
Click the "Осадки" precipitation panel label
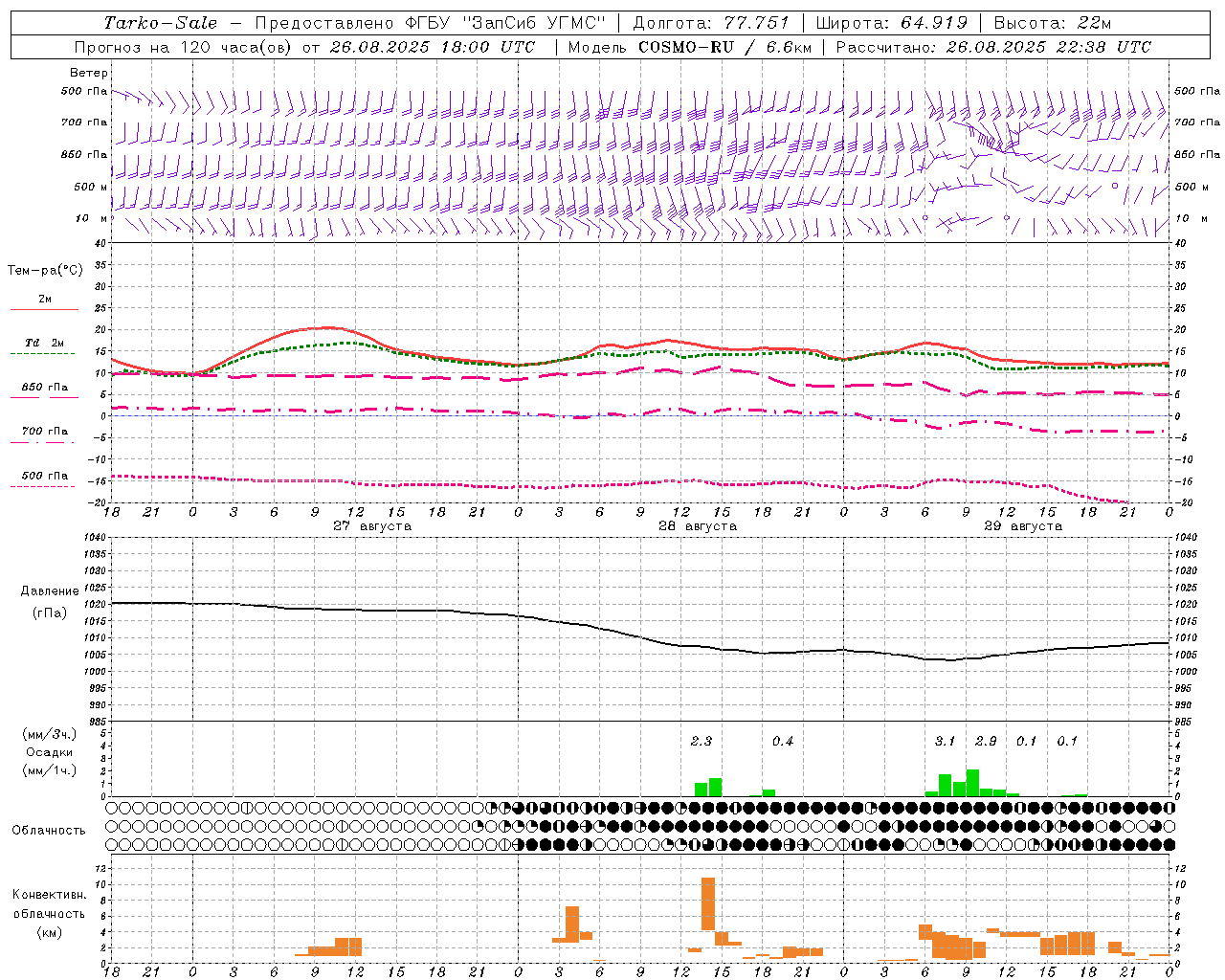pyautogui.click(x=49, y=752)
